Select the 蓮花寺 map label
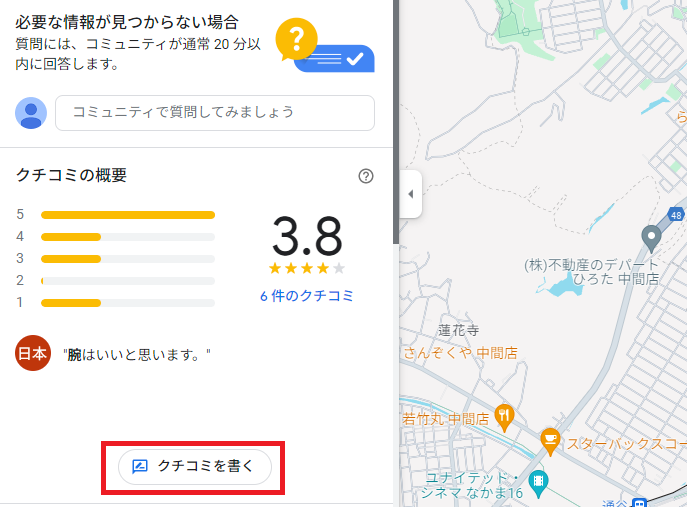Viewport: 687px width, 507px height. (x=459, y=330)
